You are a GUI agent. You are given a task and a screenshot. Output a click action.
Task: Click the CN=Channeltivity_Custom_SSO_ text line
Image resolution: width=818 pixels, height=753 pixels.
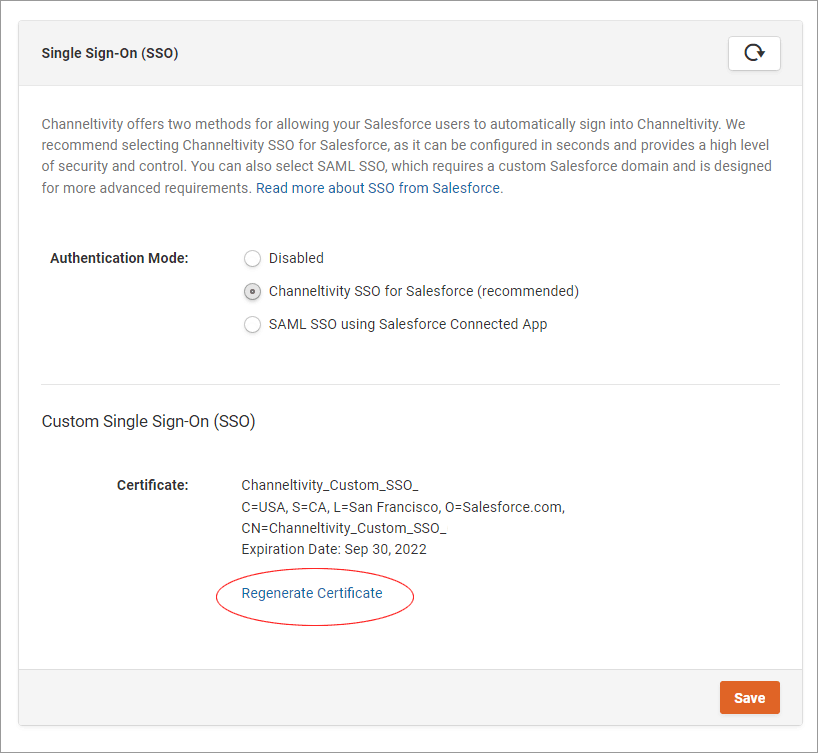coord(344,528)
